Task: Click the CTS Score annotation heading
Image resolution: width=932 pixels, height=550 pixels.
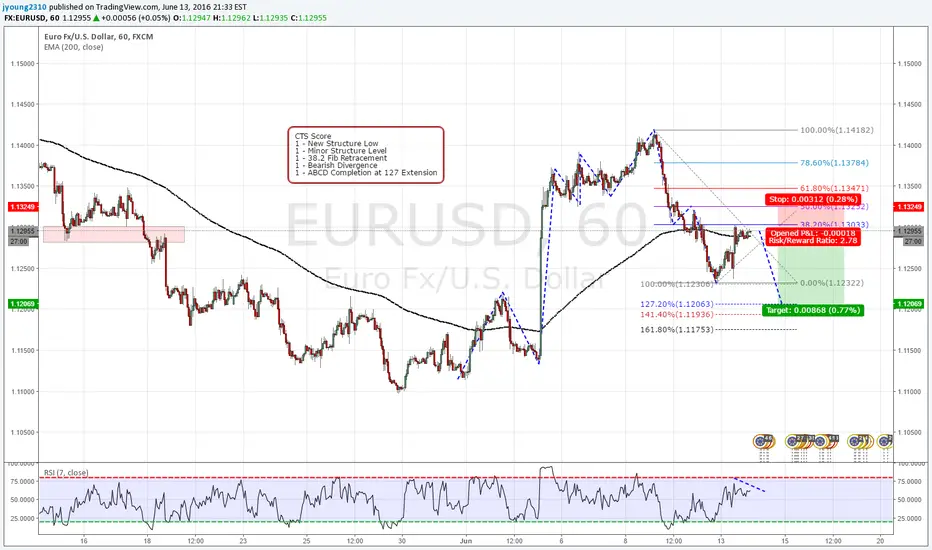Action: 313,136
